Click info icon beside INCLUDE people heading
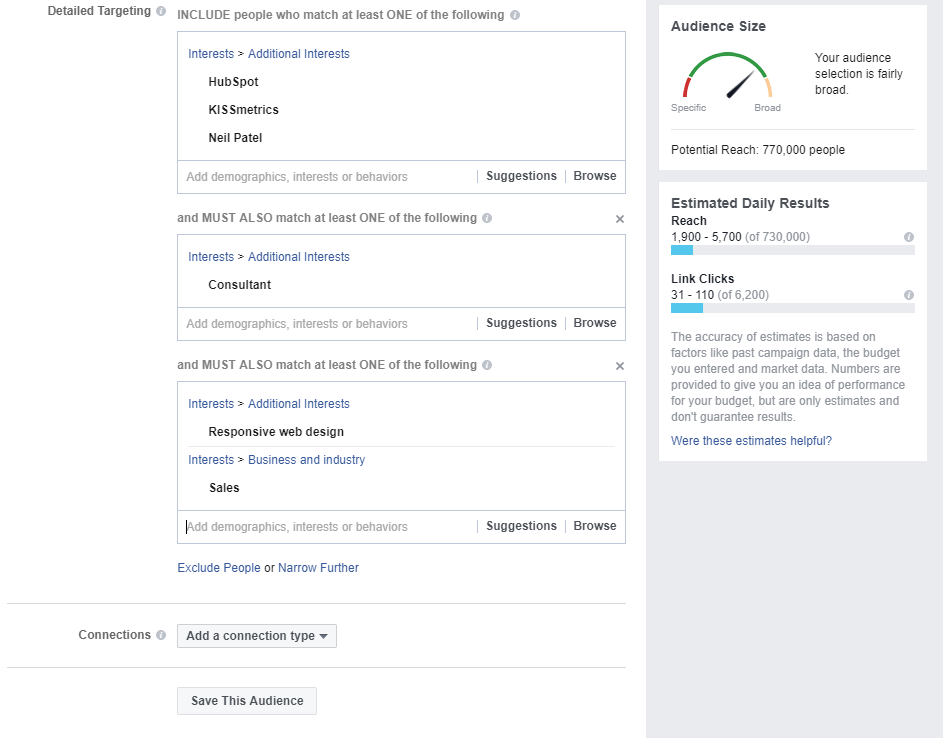The image size is (943, 738). 515,15
